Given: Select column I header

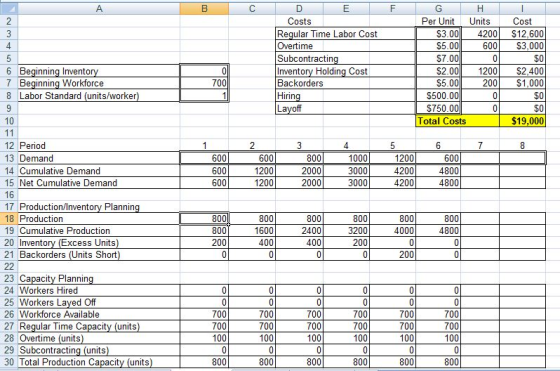Looking at the screenshot, I should (x=522, y=8).
